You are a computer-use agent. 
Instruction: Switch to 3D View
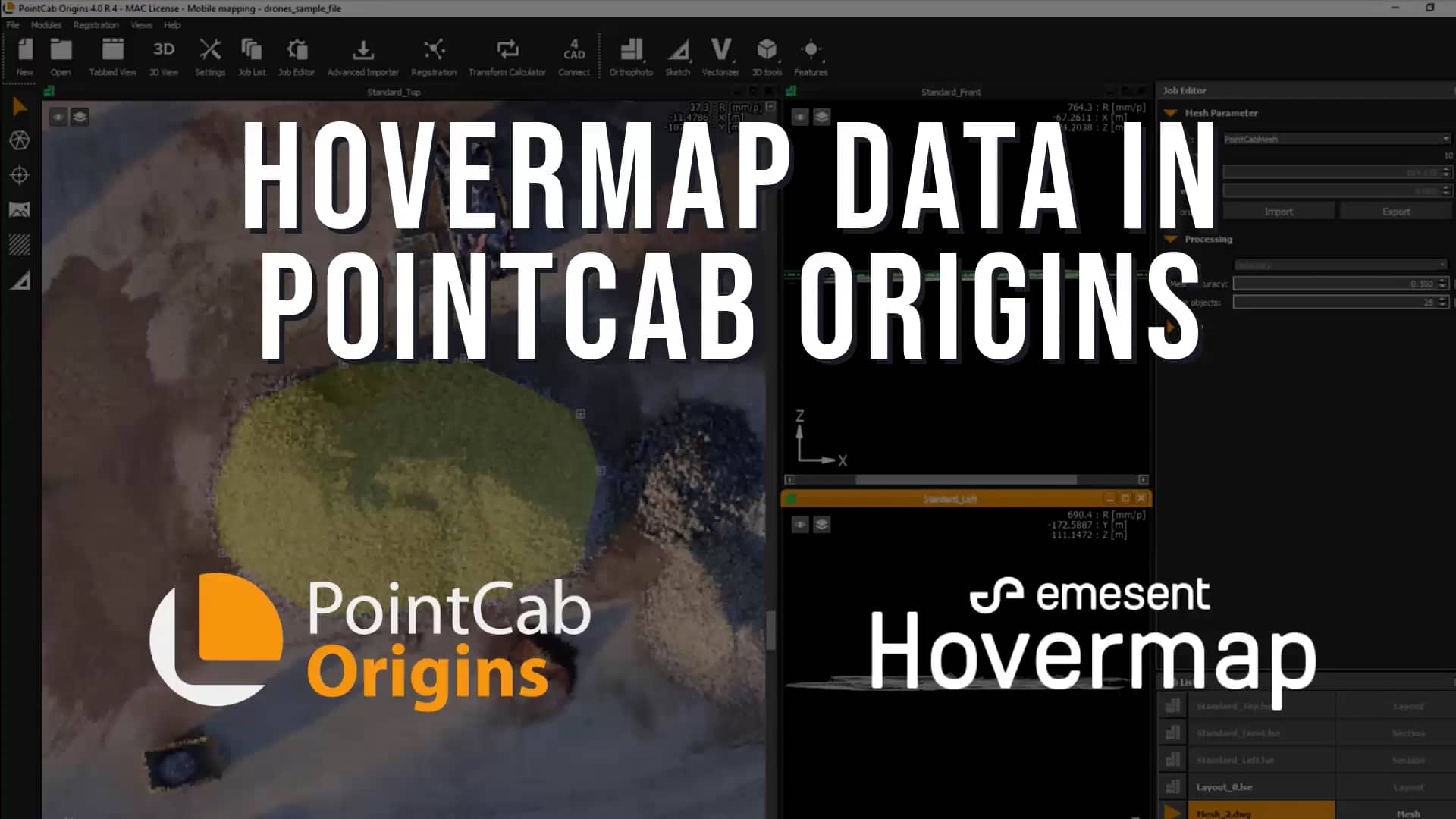point(163,53)
